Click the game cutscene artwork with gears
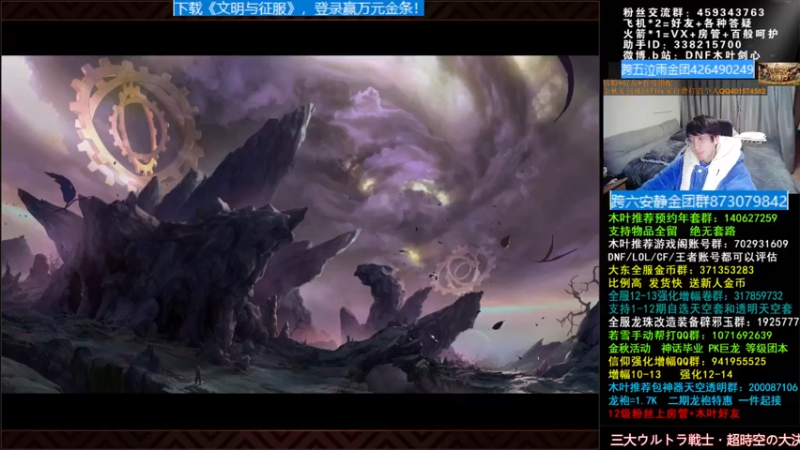Viewport: 800px width, 450px height. (x=300, y=224)
